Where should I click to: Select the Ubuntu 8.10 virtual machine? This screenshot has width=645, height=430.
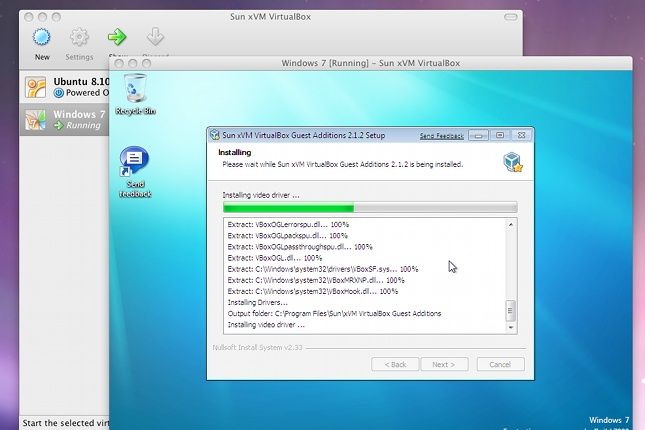tap(65, 87)
